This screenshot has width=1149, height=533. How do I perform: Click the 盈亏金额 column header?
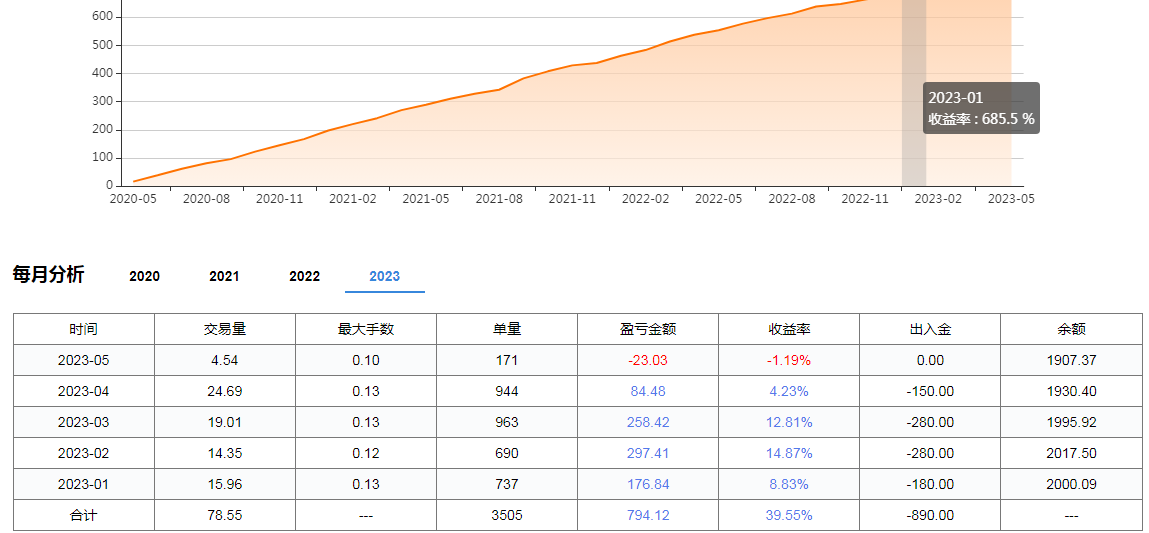pos(648,329)
